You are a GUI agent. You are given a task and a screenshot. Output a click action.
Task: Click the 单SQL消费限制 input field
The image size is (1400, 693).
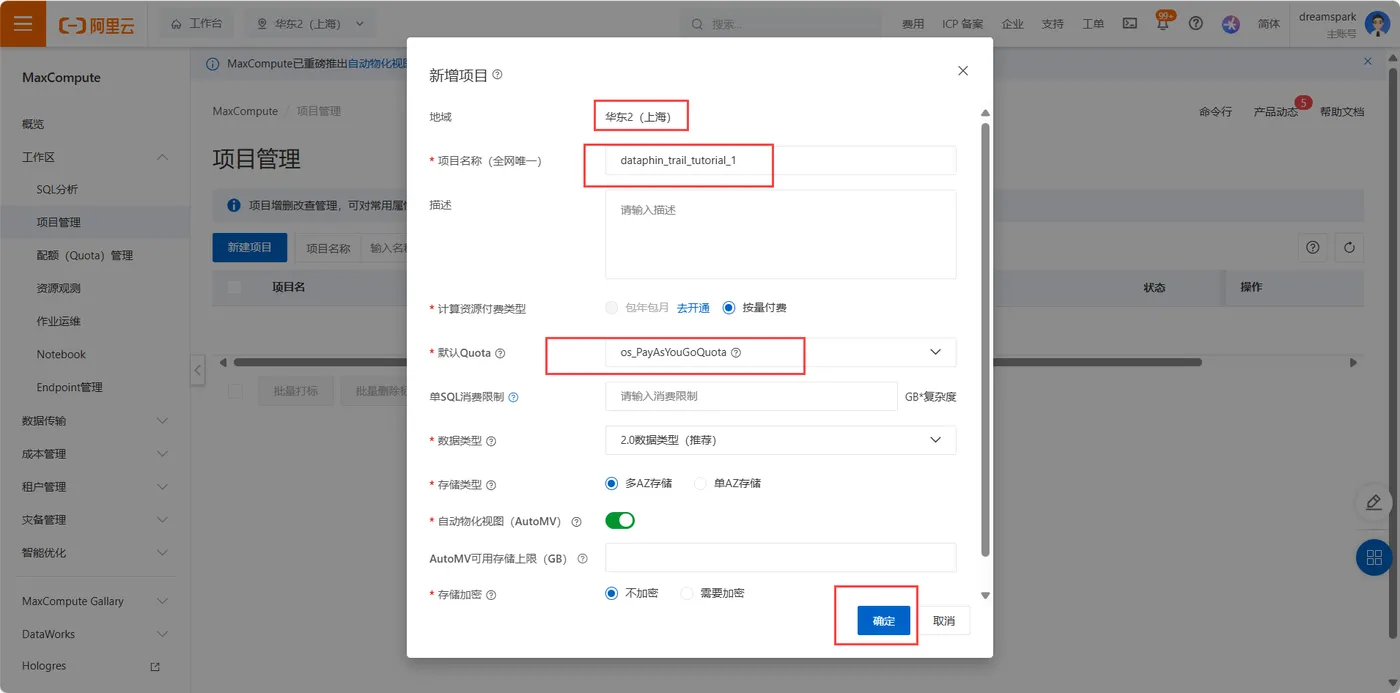coord(751,396)
